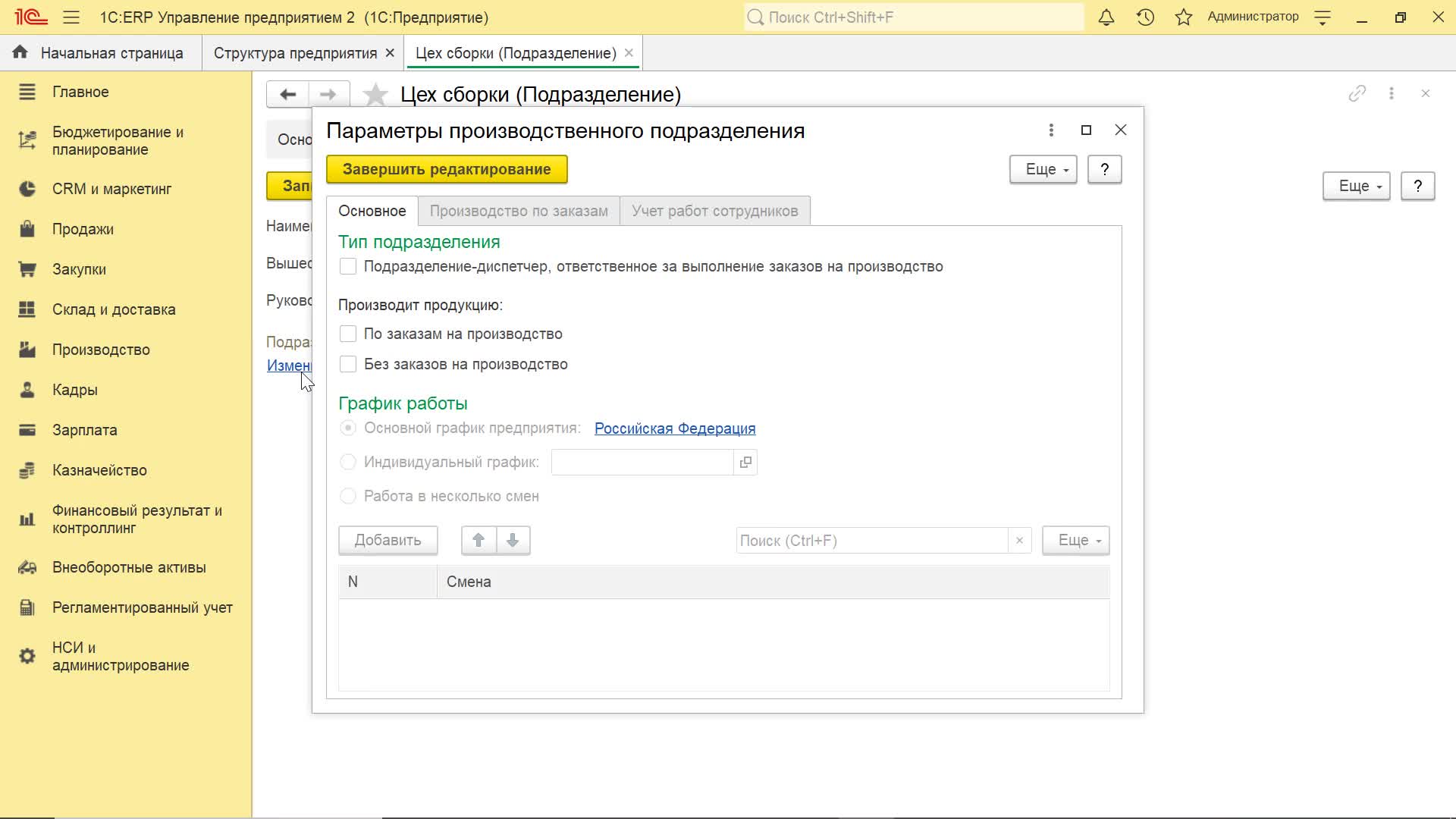Viewport: 1456px width, 819px height.
Task: Click the home icon of Начальная страница
Action: [20, 52]
